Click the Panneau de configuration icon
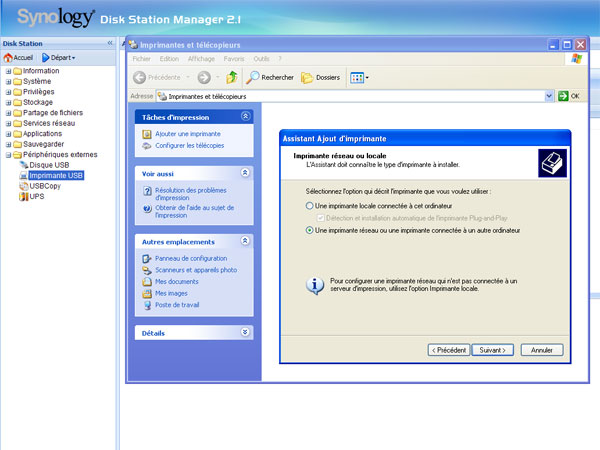 [147, 259]
